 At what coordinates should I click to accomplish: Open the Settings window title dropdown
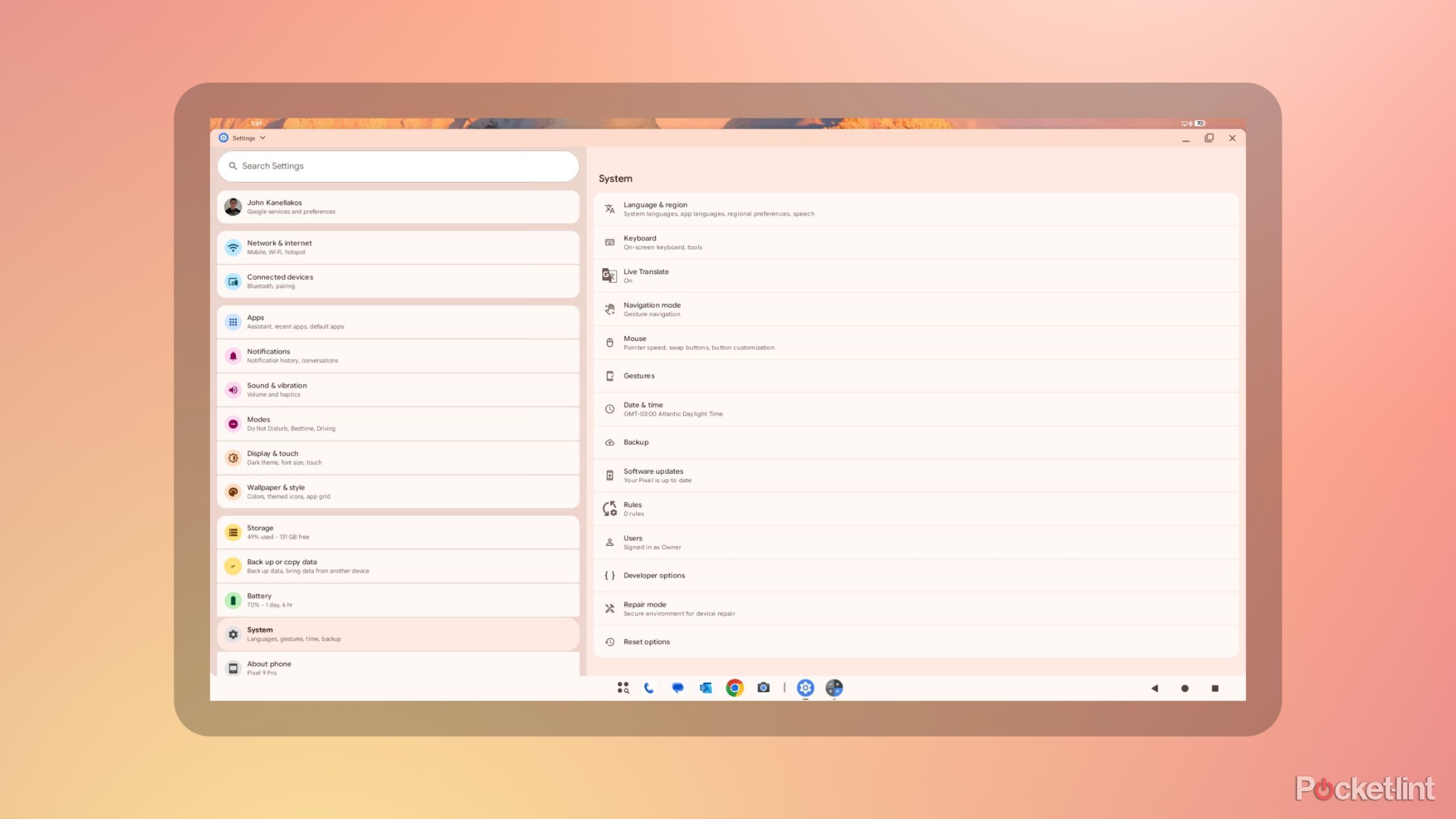(x=263, y=138)
